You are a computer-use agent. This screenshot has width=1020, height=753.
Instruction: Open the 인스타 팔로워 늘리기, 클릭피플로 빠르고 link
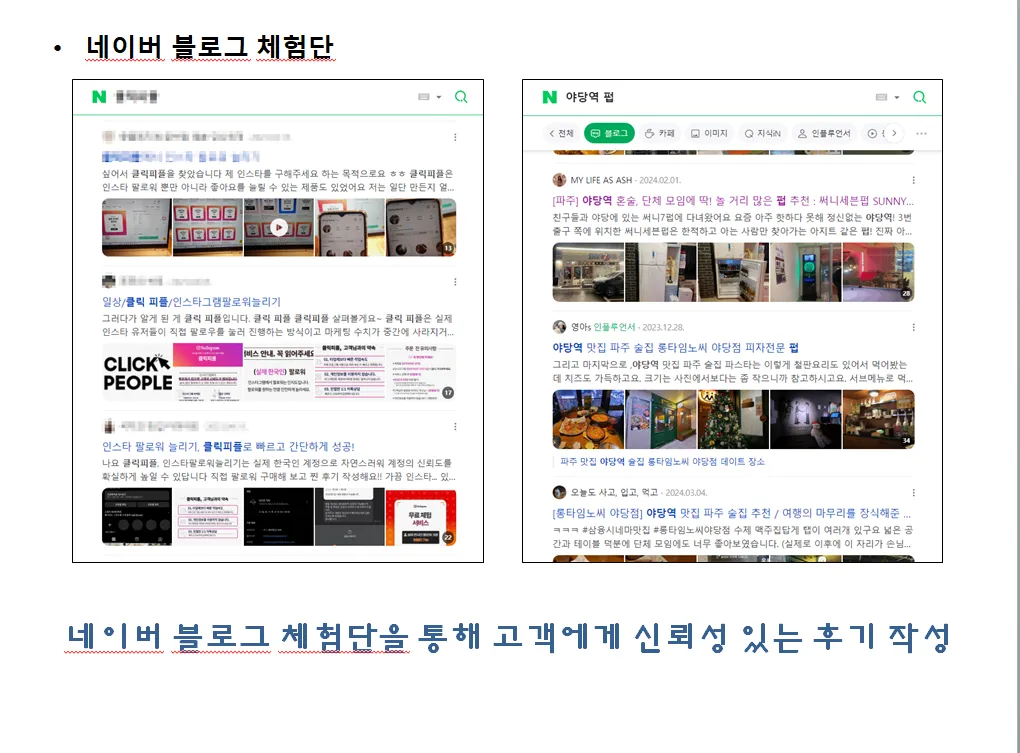[x=228, y=447]
